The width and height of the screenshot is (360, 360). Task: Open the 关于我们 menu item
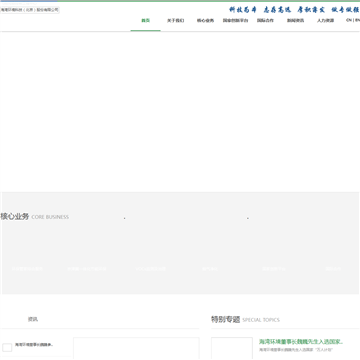click(175, 21)
